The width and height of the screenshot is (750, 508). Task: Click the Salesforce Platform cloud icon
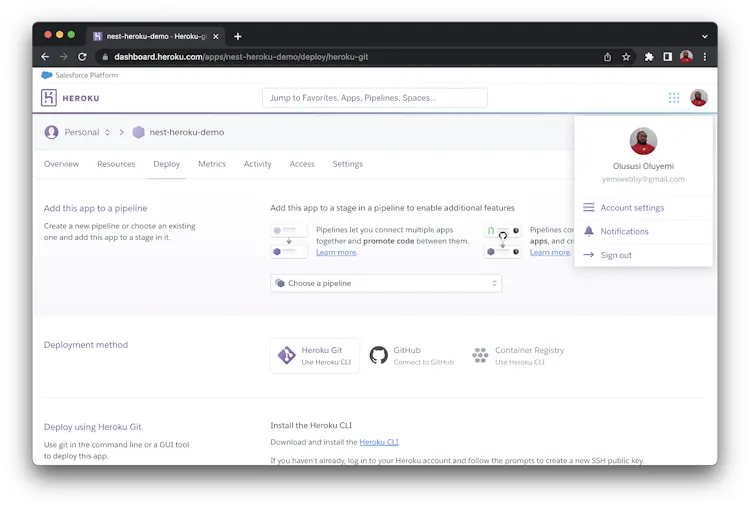pos(46,75)
